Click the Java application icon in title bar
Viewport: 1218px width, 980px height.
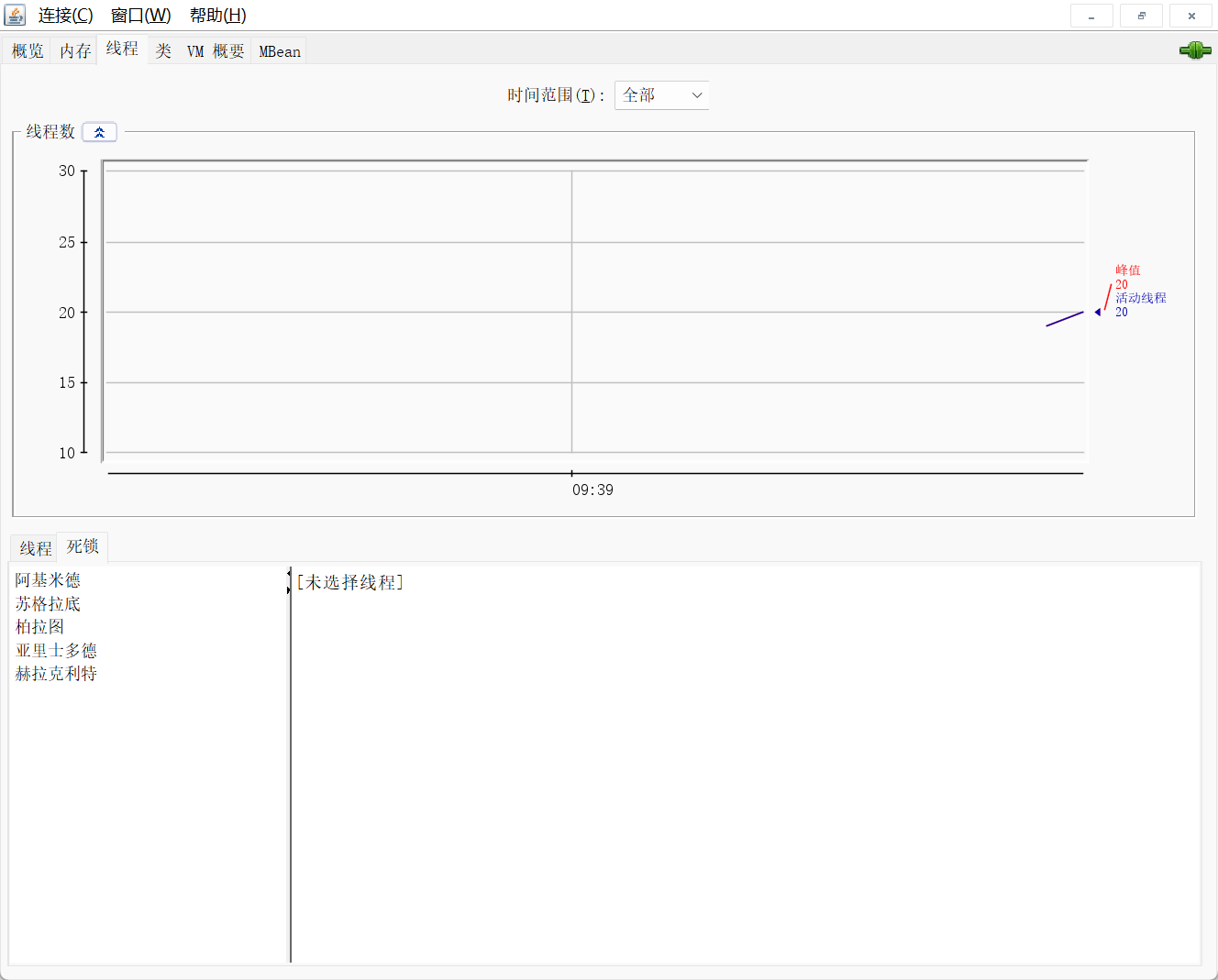[x=15, y=16]
